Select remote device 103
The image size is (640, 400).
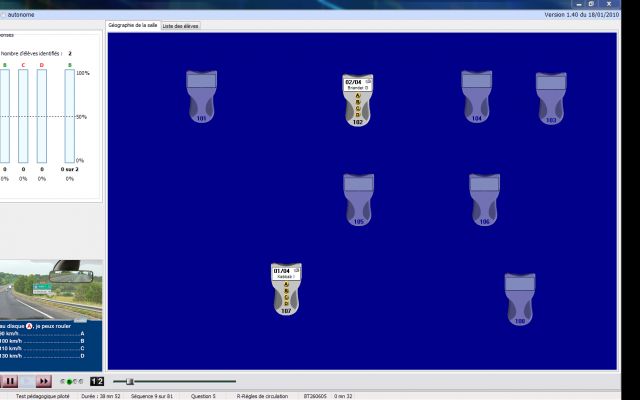550,98
